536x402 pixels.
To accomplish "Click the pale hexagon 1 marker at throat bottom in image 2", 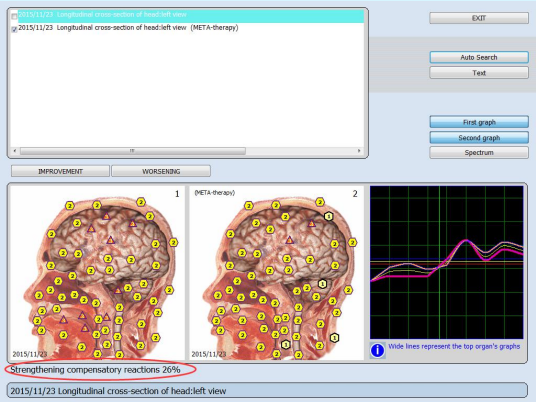I will click(x=286, y=344).
